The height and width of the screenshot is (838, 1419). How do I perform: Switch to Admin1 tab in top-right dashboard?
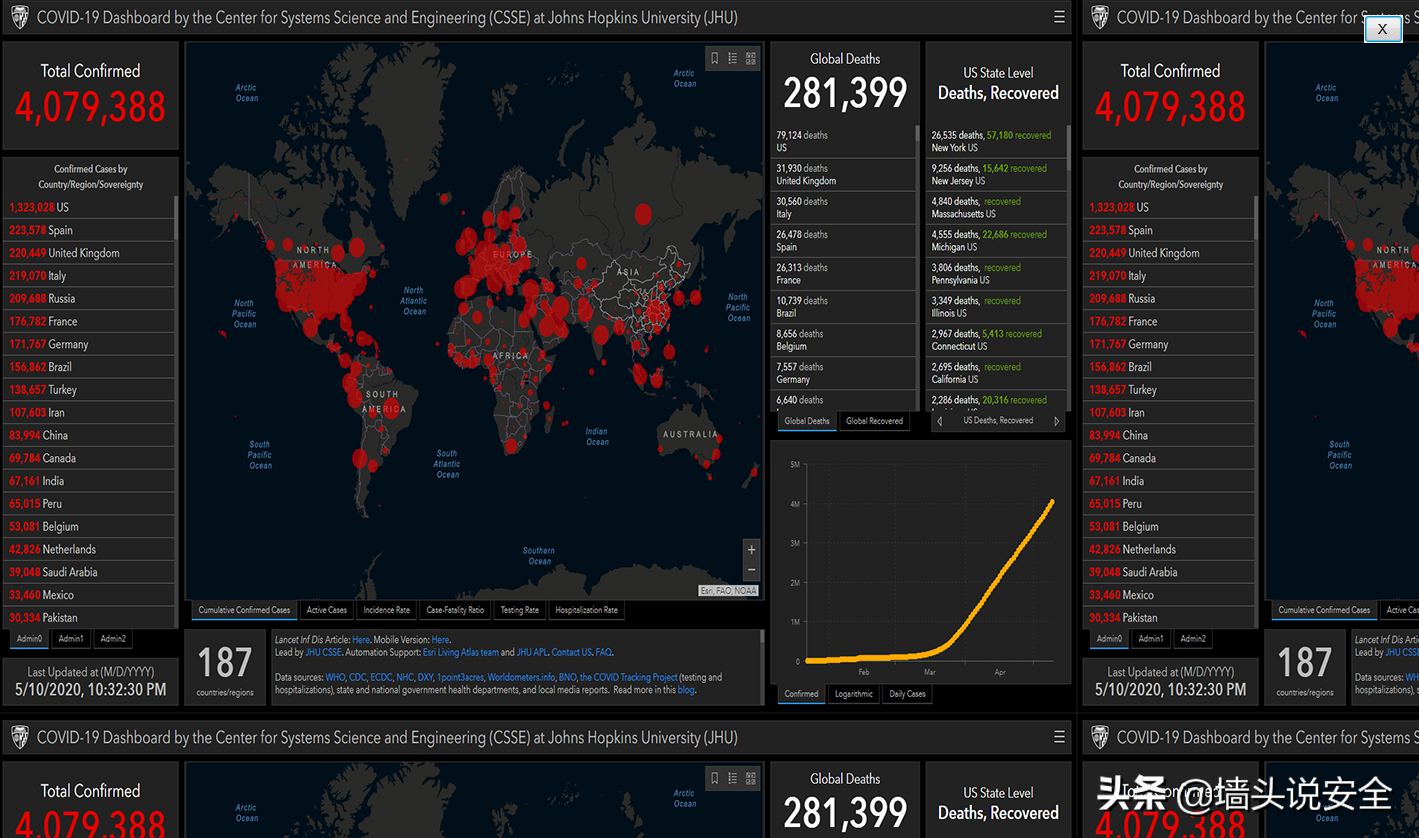pos(1151,639)
